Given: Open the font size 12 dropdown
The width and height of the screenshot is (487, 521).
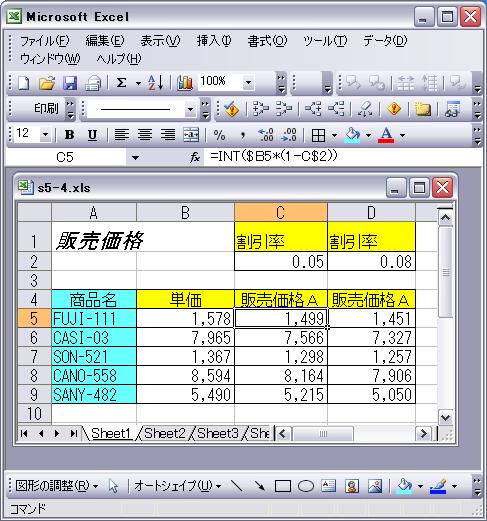Looking at the screenshot, I should (x=45, y=135).
